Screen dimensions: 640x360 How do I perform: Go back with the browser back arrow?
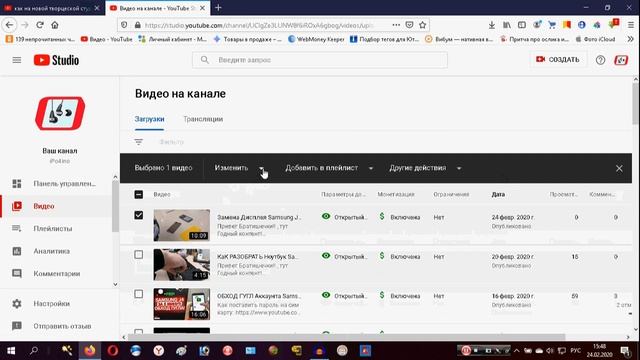coord(9,25)
